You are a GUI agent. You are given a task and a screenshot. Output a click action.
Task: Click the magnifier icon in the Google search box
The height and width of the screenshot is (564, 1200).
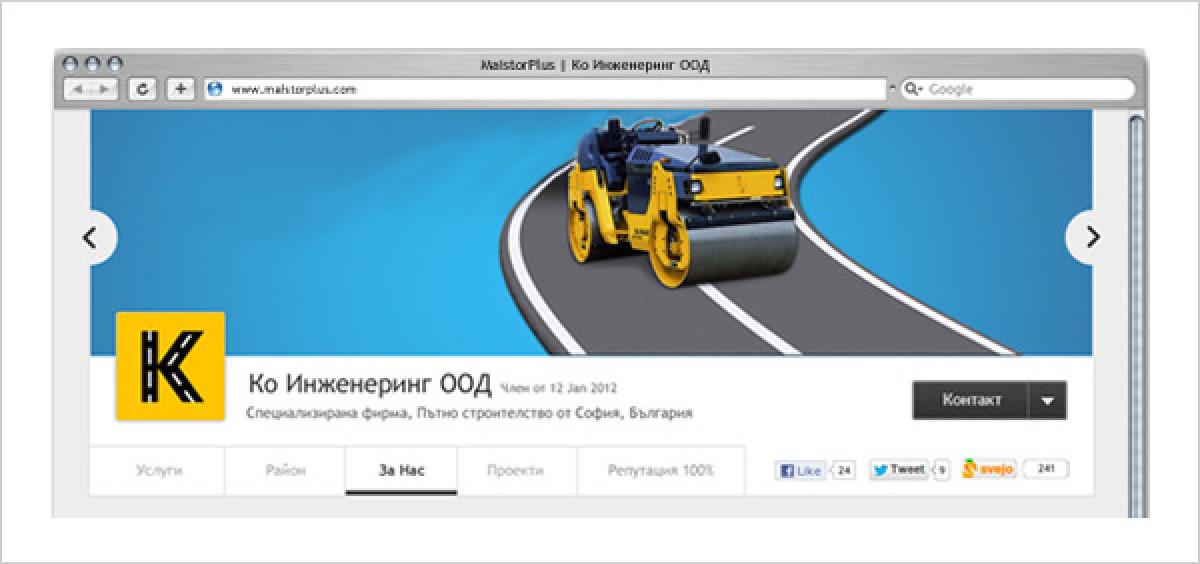tap(913, 89)
